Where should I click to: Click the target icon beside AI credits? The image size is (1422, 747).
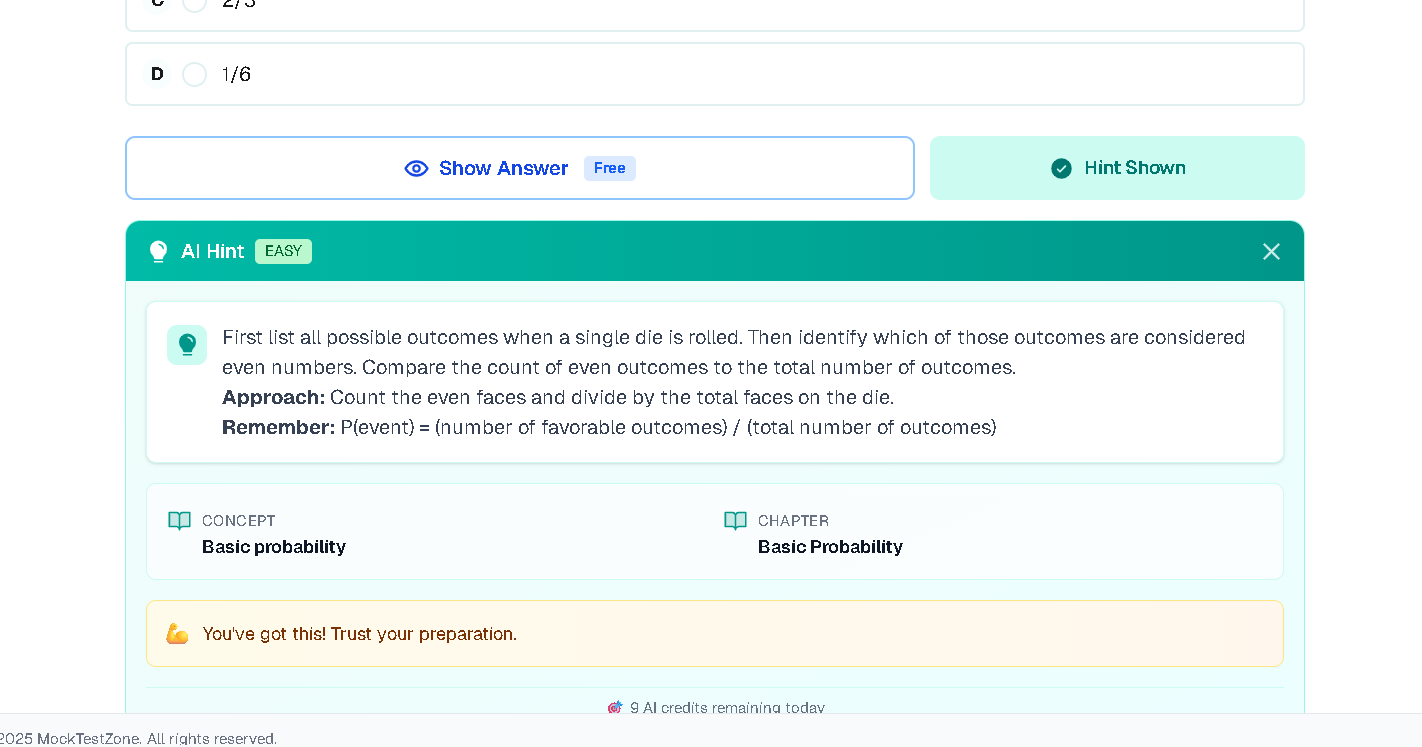[x=615, y=707]
